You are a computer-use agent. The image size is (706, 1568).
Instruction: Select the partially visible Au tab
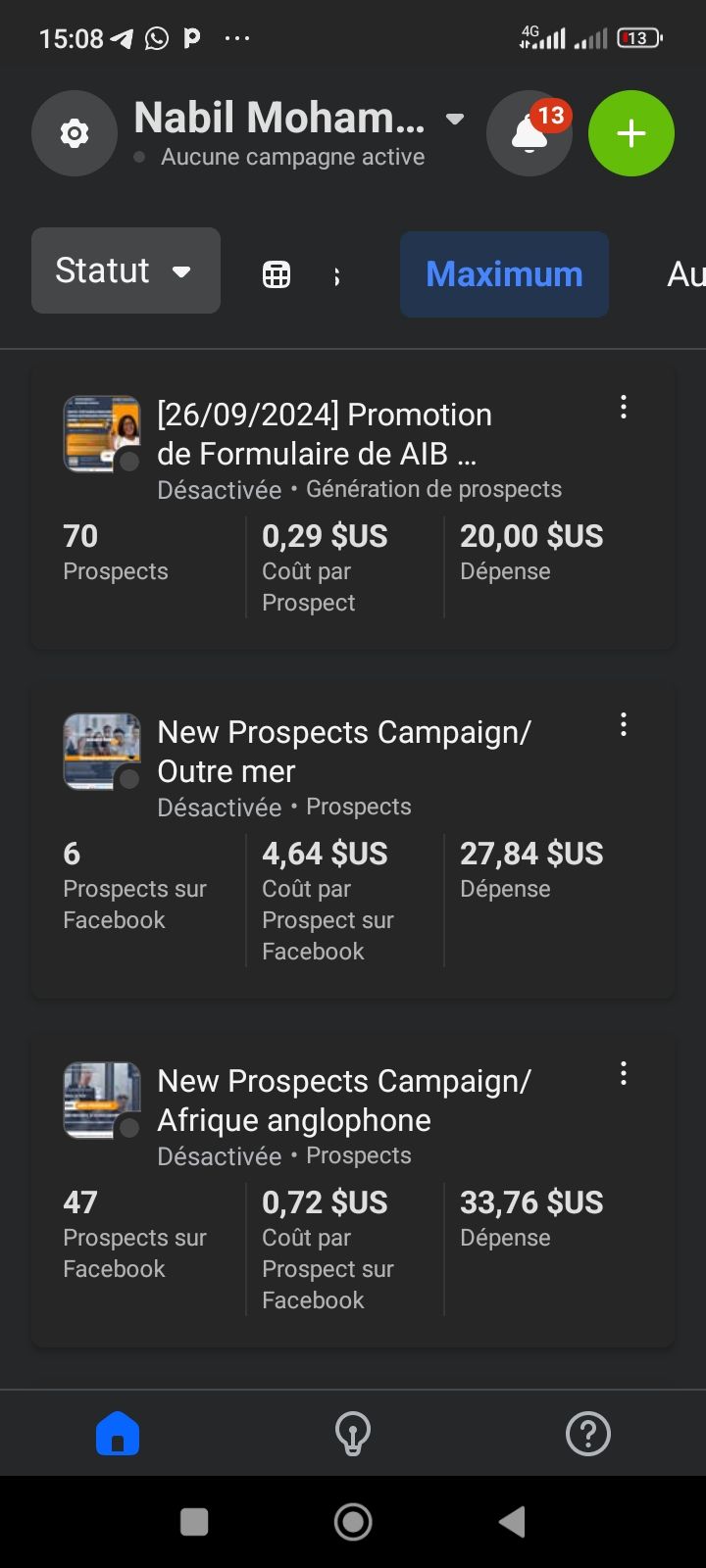[x=685, y=274]
